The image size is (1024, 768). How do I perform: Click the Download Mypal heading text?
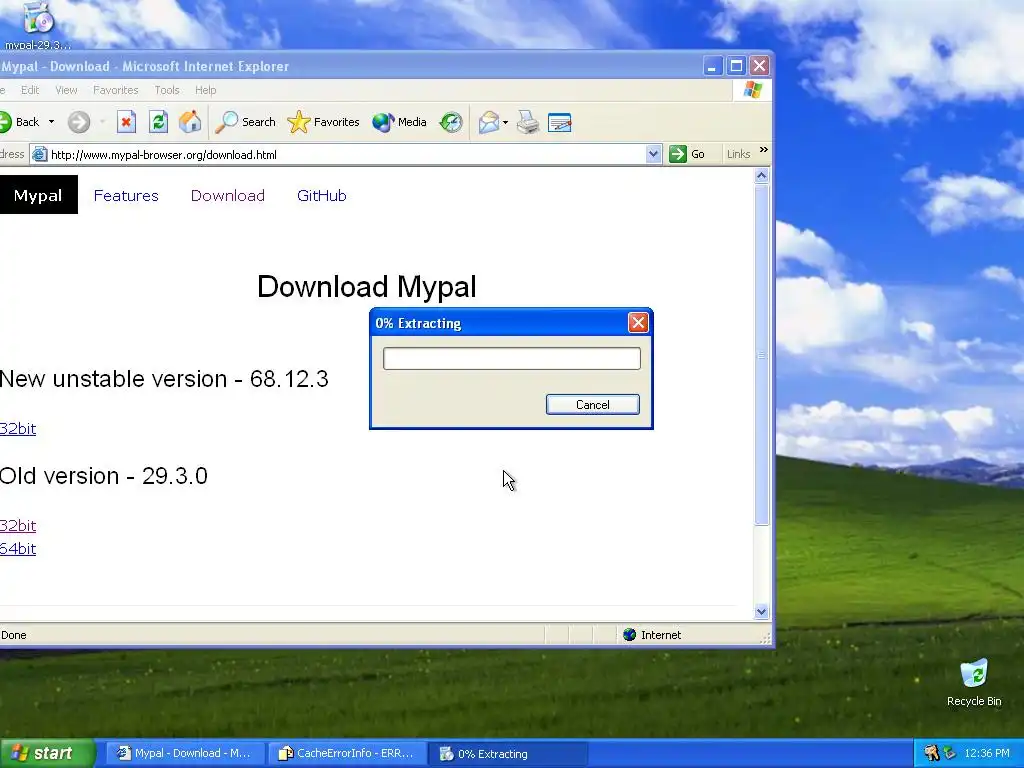[366, 286]
